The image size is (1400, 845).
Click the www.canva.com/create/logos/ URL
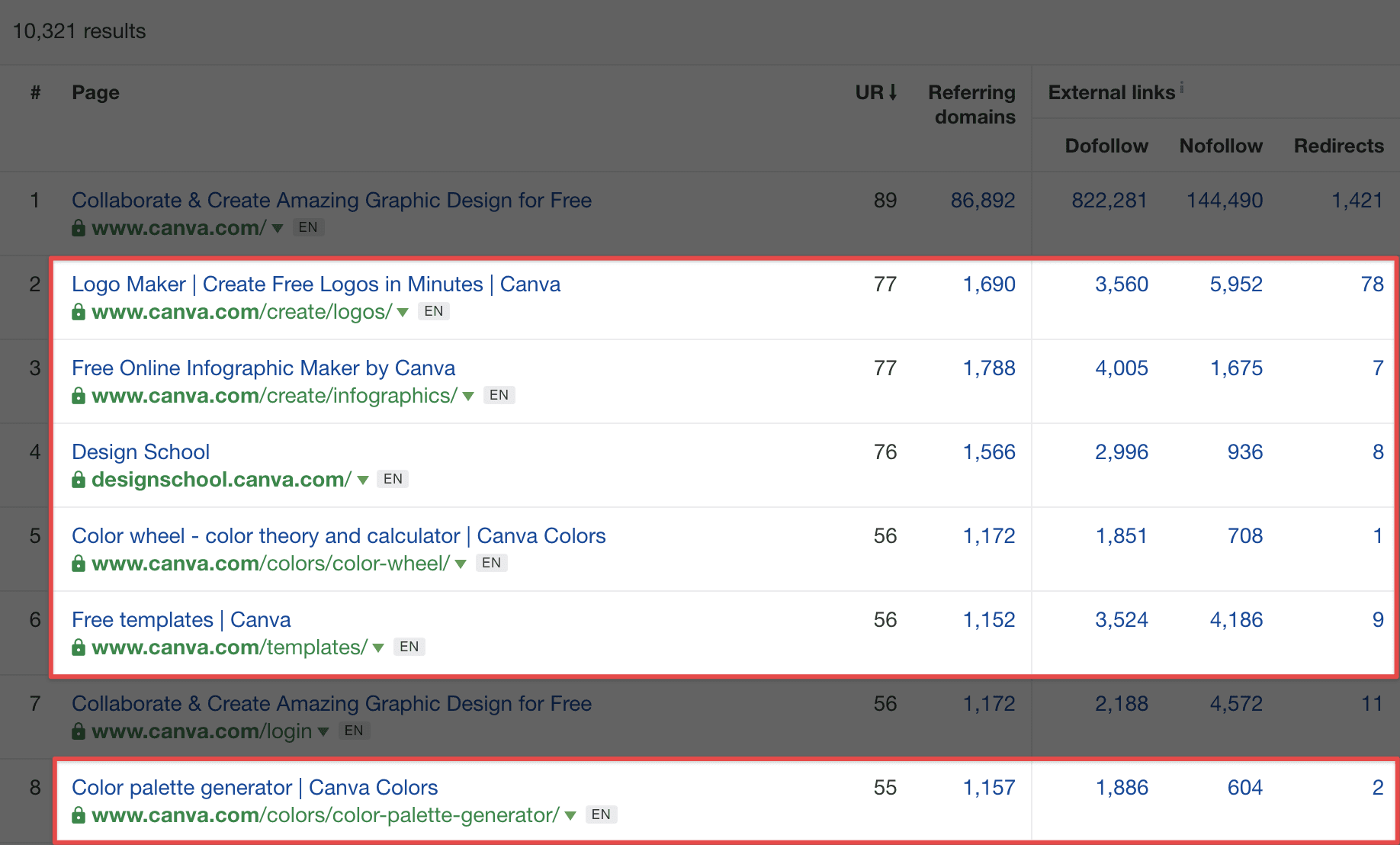242,312
